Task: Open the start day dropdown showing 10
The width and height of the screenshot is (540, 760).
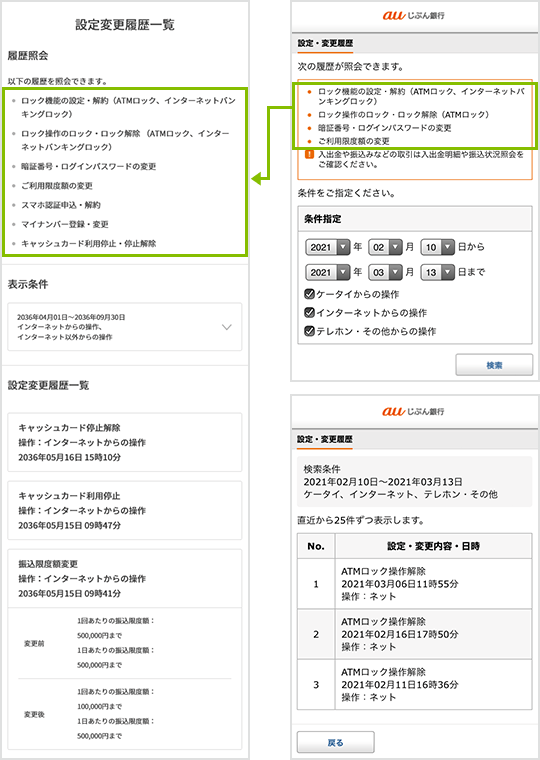Action: tap(438, 247)
